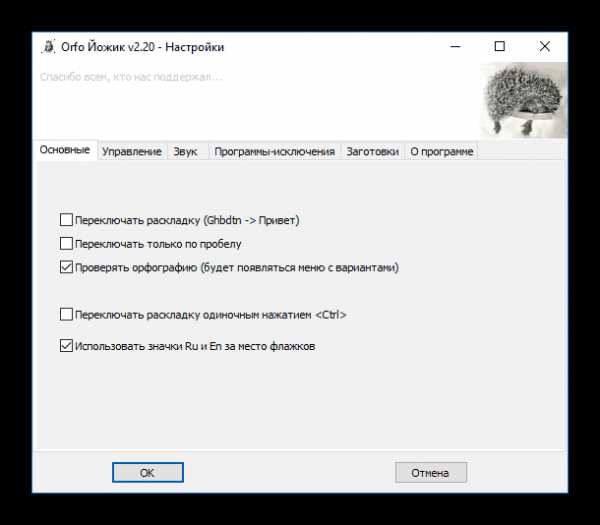Switch to Программы-исключения tab
The image size is (600, 525).
tap(274, 152)
